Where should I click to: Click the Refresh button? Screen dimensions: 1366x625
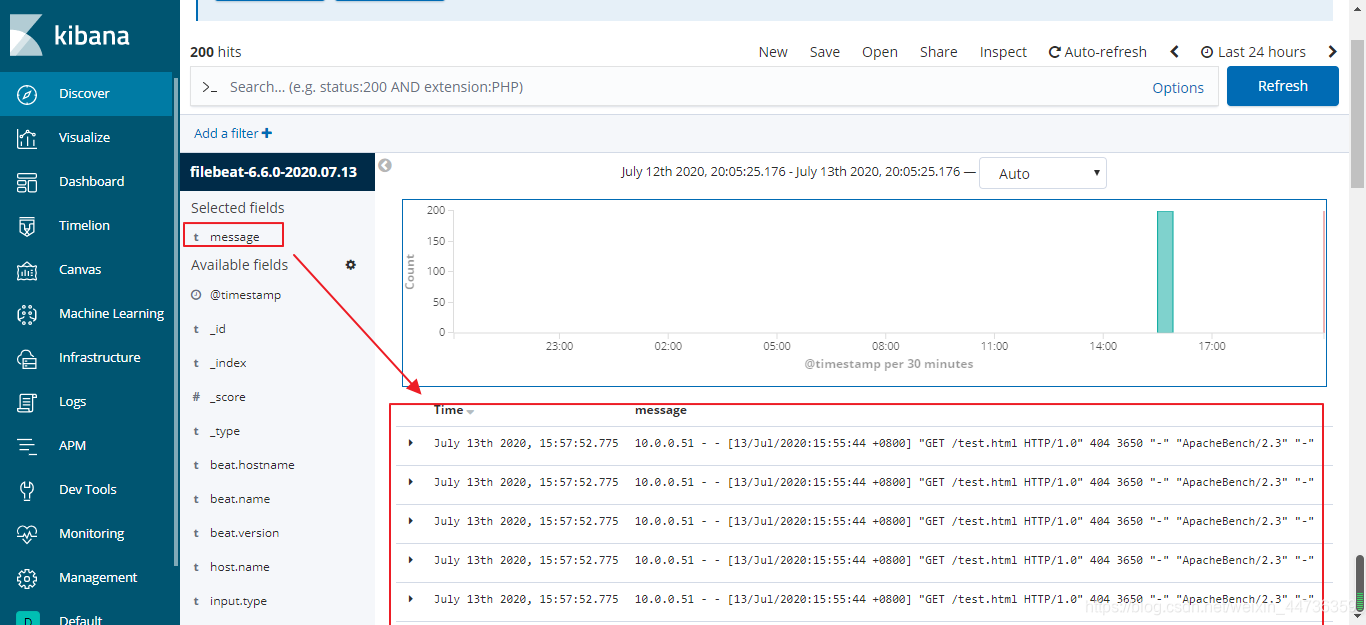click(x=1283, y=86)
